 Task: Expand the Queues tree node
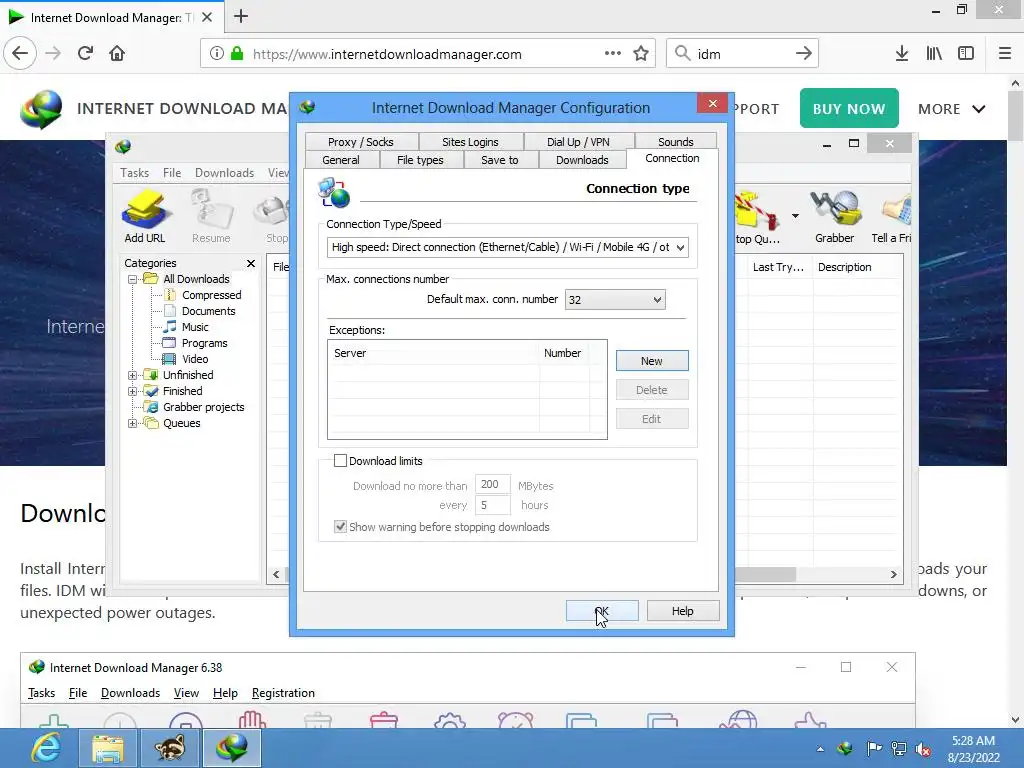point(133,423)
